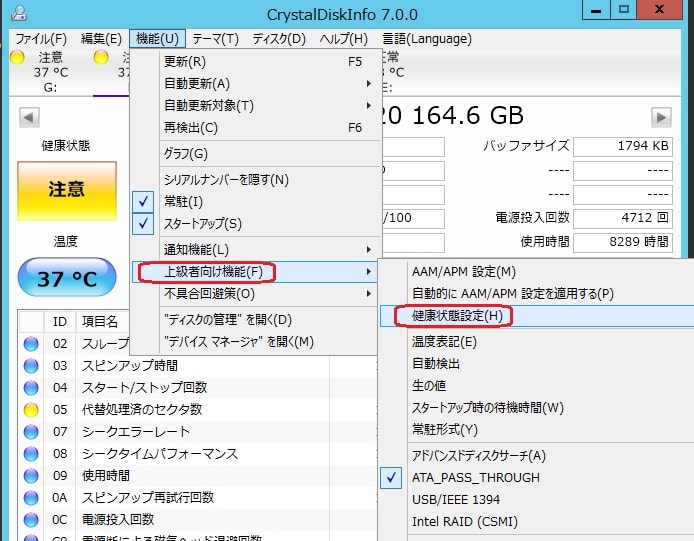Click the blue status dot for ID 03
The width and height of the screenshot is (694, 541).
31,366
